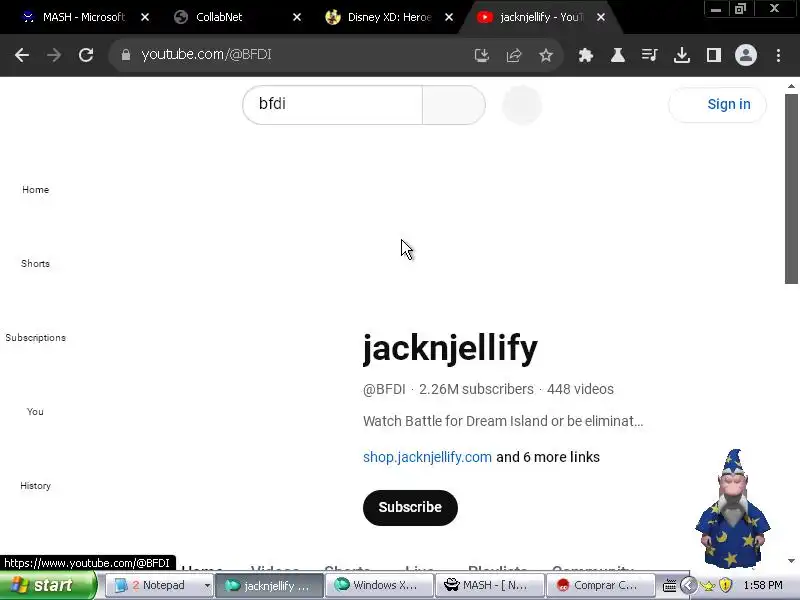Open the extensions puzzle icon
The image size is (800, 600).
click(x=586, y=55)
